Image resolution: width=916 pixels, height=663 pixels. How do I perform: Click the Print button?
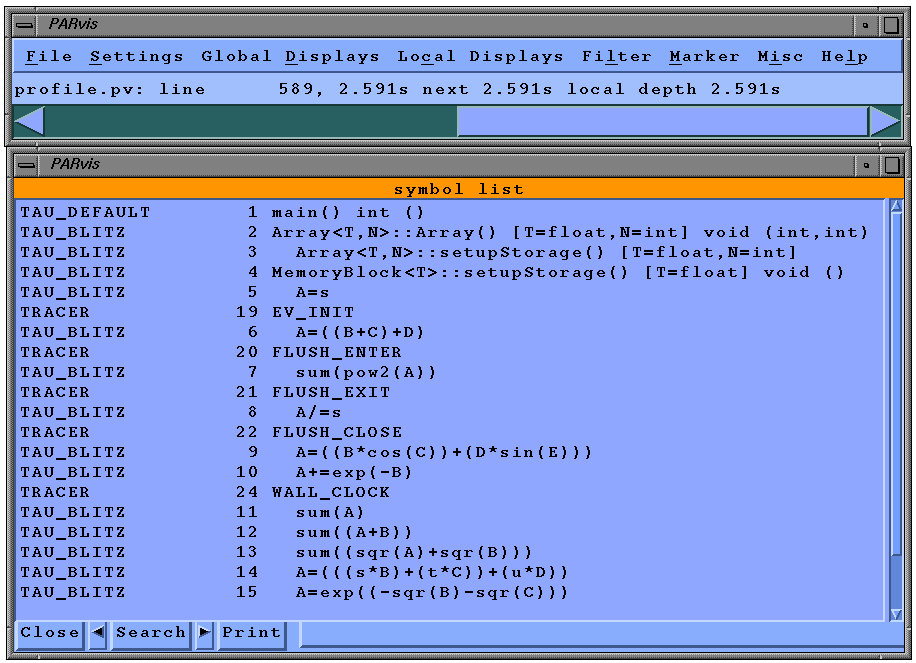pos(251,633)
